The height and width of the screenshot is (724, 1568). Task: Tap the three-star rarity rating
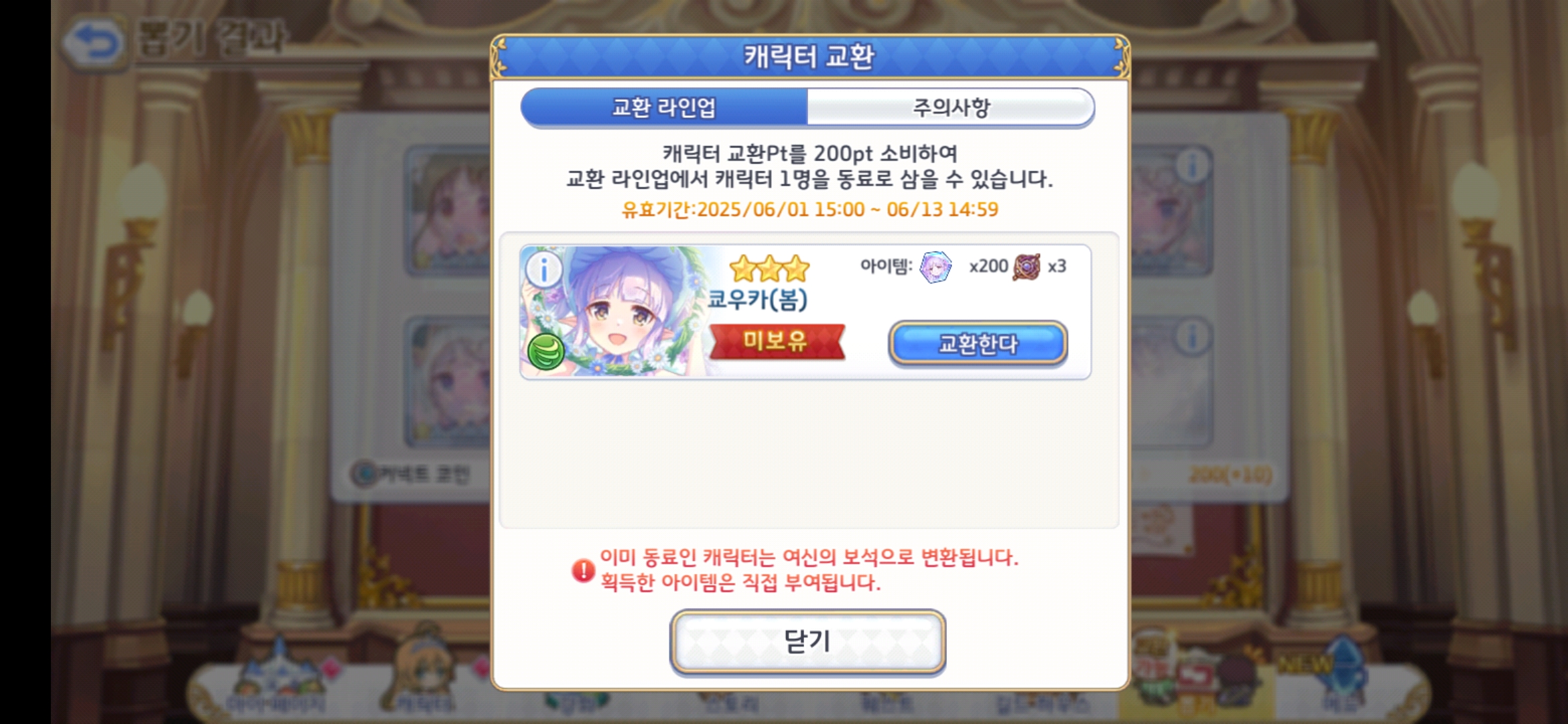[x=769, y=269]
